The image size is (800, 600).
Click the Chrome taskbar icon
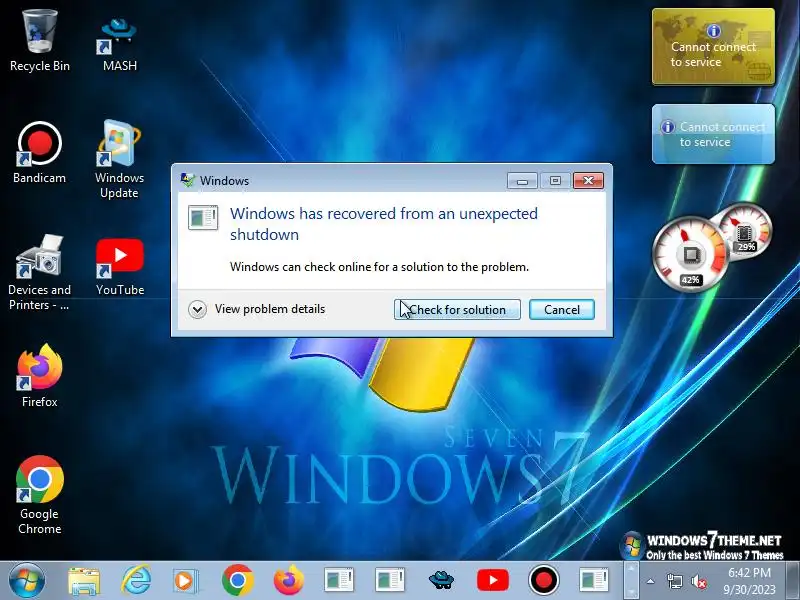237,581
